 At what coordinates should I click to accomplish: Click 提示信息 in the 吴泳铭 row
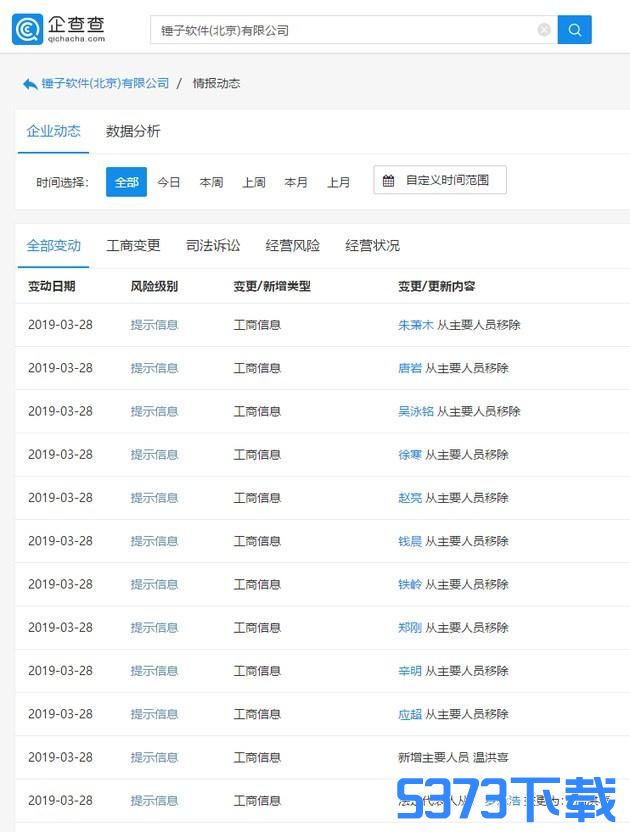pyautogui.click(x=154, y=411)
